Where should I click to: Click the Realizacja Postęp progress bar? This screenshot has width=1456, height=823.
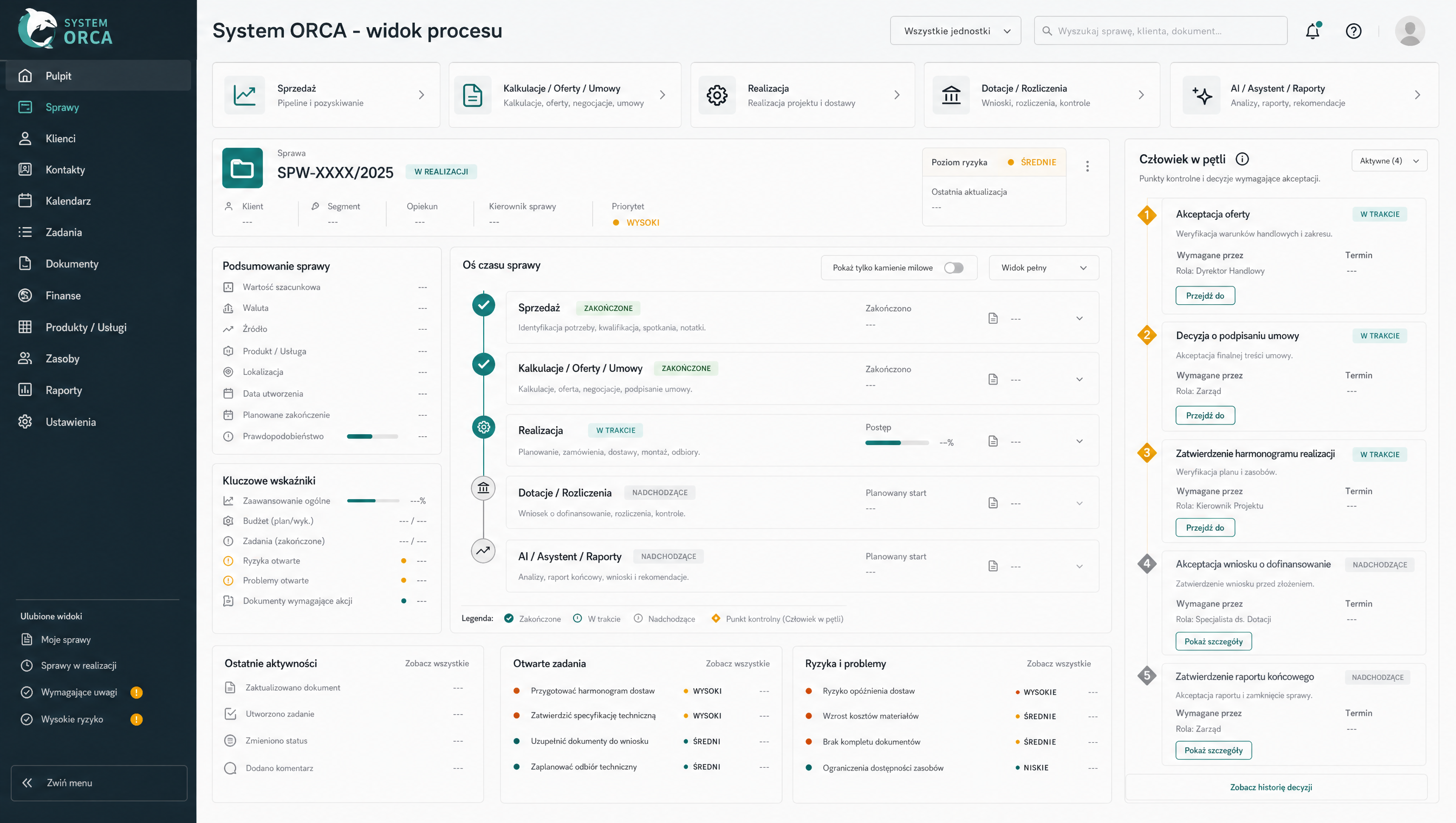pos(897,442)
